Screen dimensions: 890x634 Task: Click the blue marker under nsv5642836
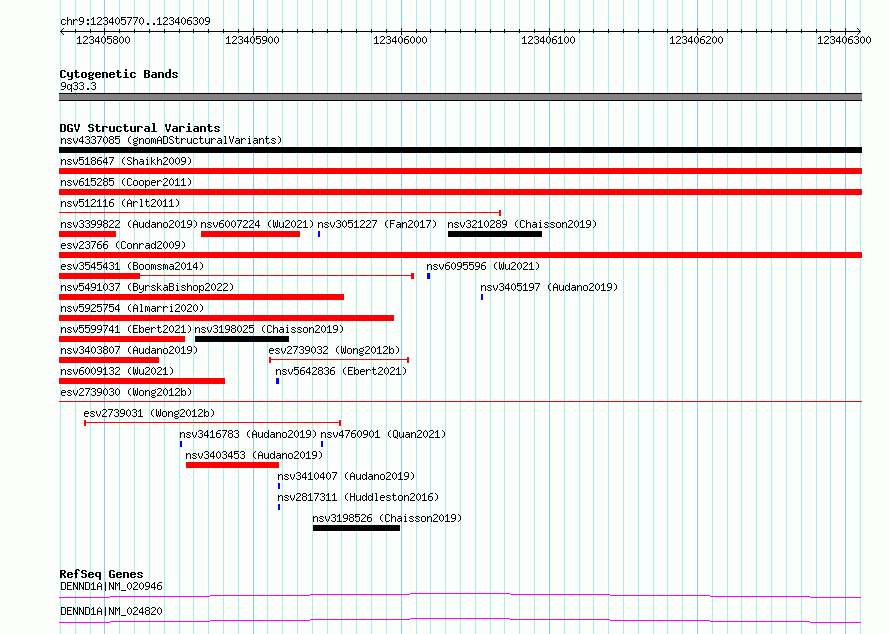278,381
